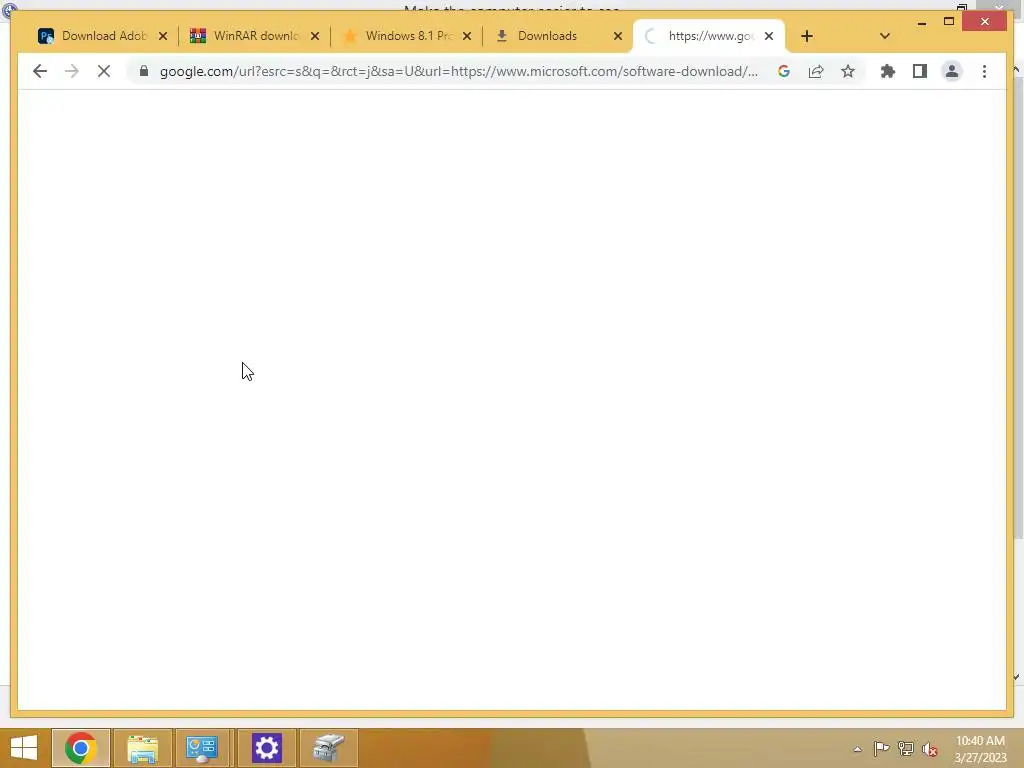Click the greyed-out forward arrow
Screen dimensions: 1024x768
(x=72, y=71)
